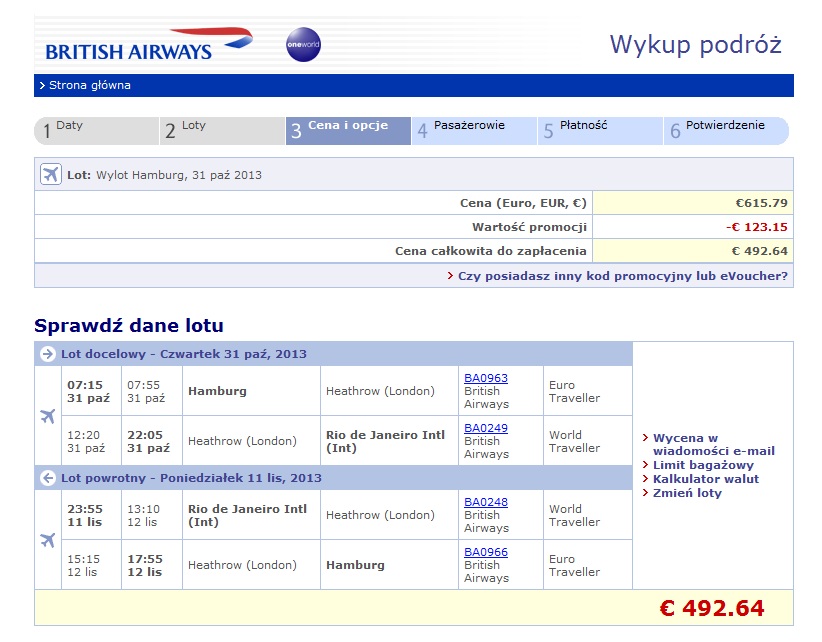Screen dimensions: 822x642
Task: Click the 07:15 31 paź departure time
Action: pyautogui.click(x=88, y=391)
